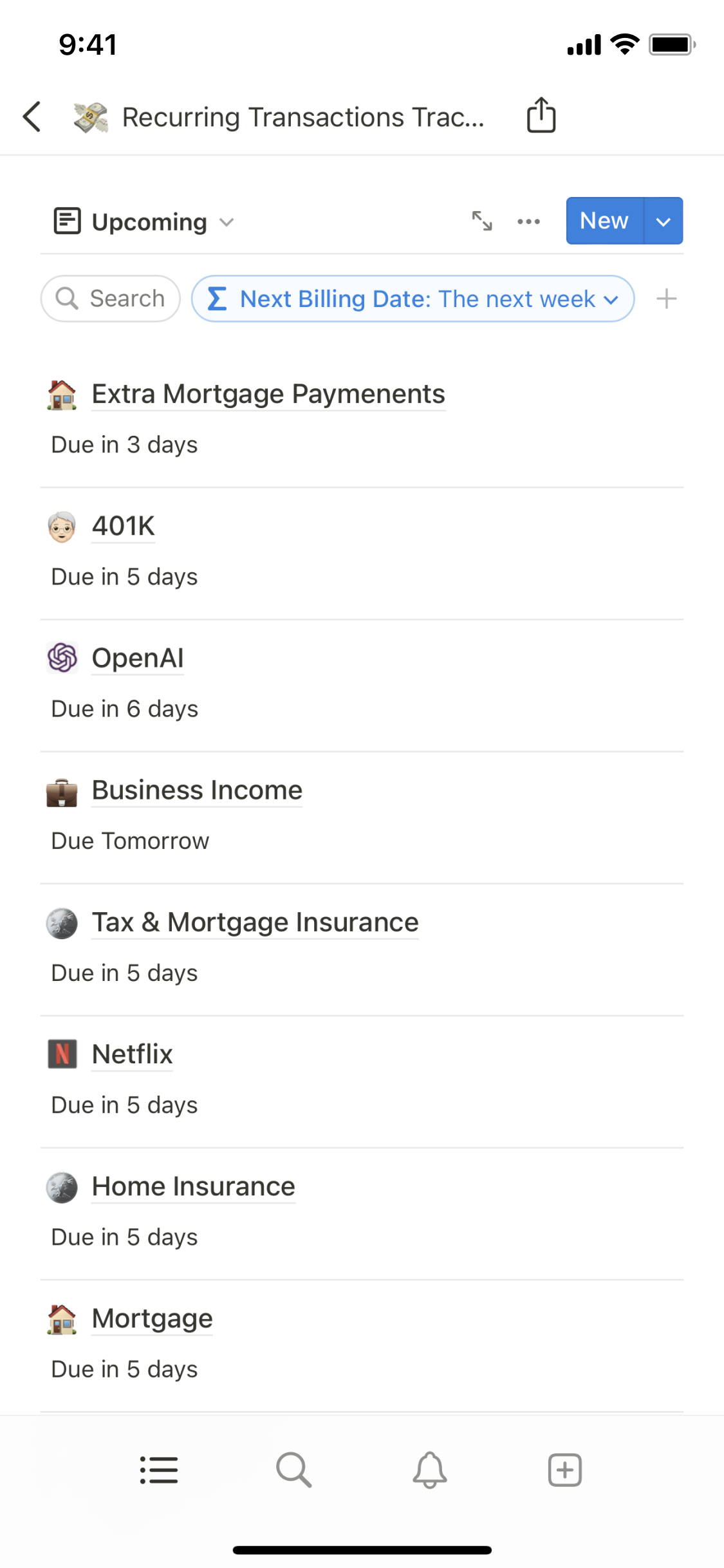Open sidebar list icon in bottom bar
Viewport: 724px width, 1568px height.
click(x=159, y=1470)
